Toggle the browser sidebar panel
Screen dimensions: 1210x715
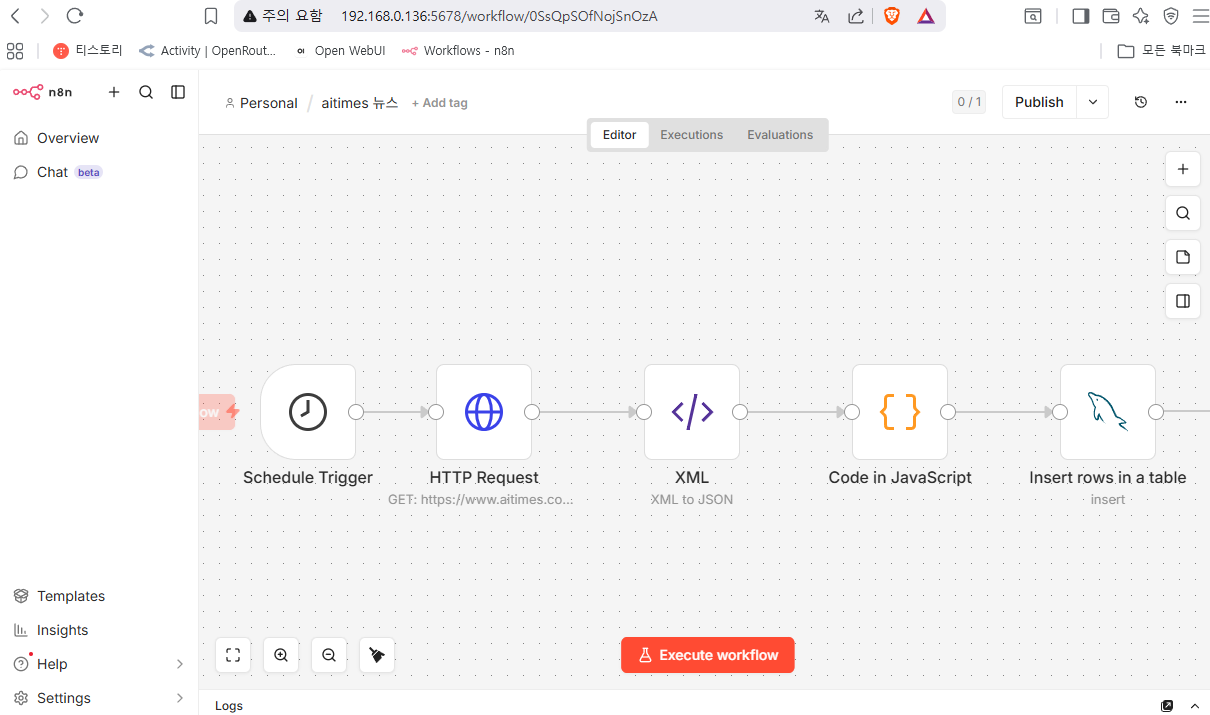1080,16
